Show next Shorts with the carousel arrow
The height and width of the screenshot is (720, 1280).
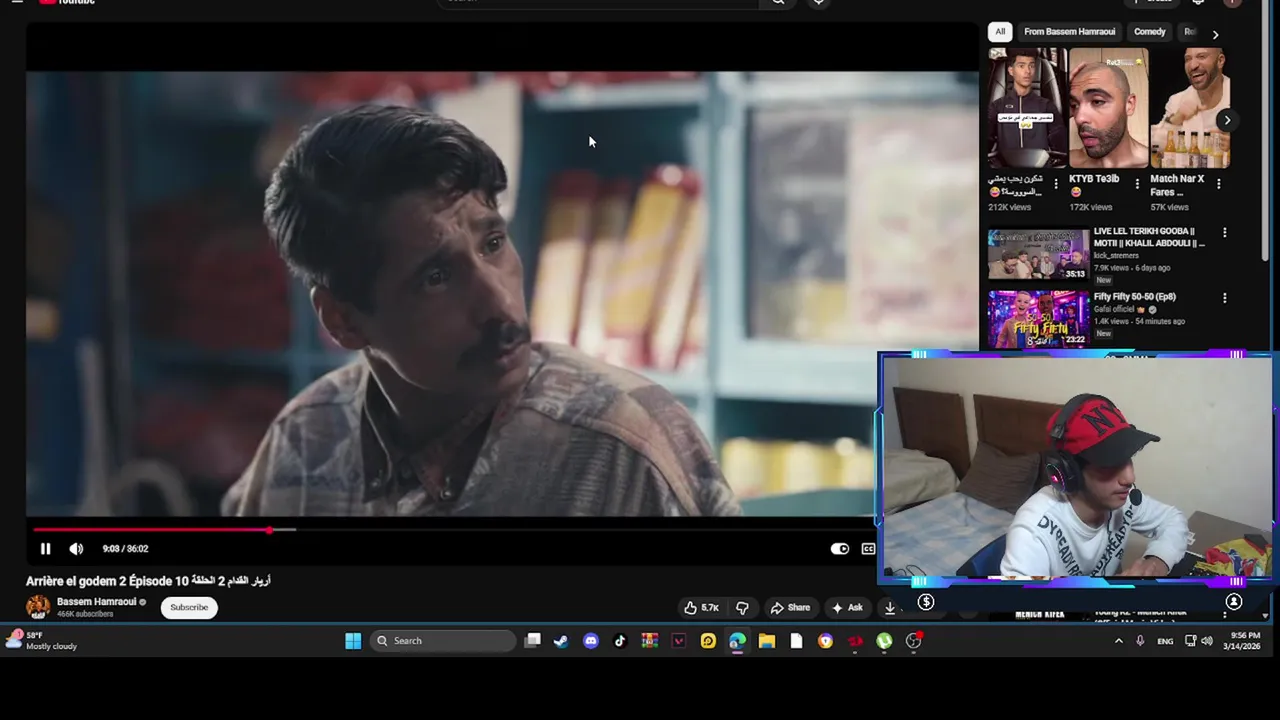(x=1227, y=120)
